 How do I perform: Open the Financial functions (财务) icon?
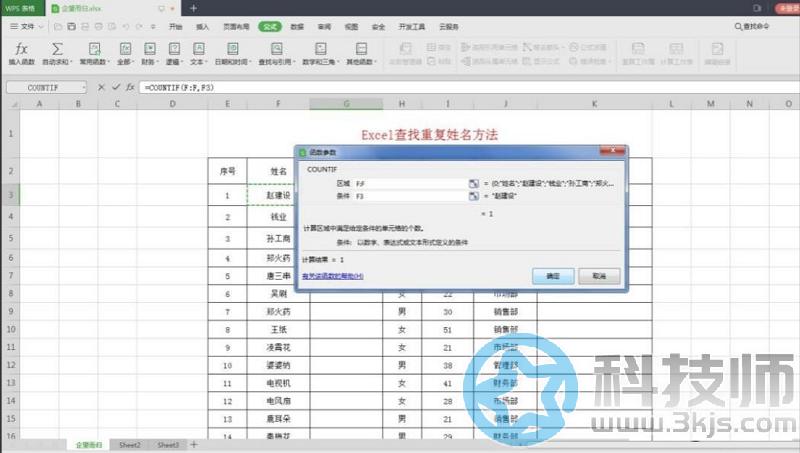(149, 49)
